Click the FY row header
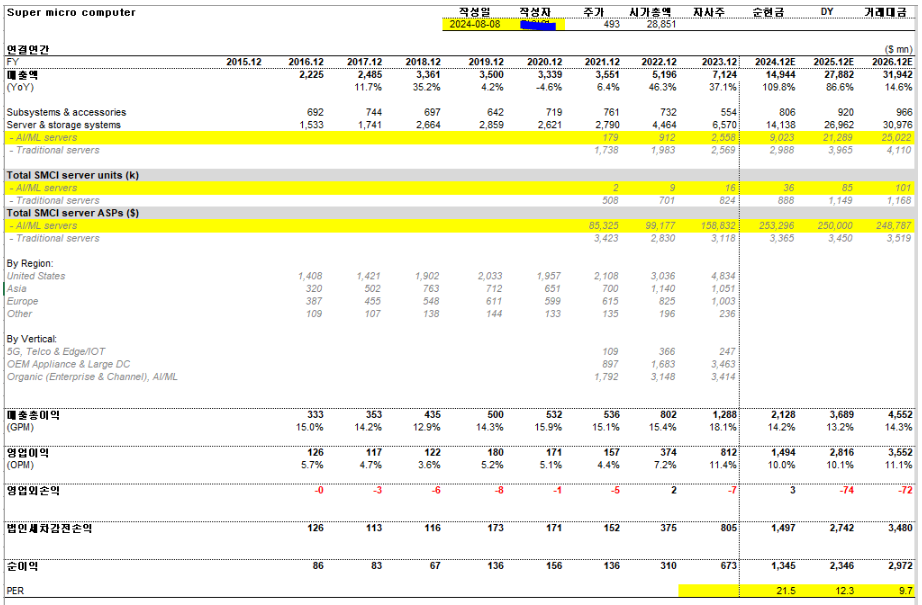Screen dimensions: 922x605 pos(13,62)
